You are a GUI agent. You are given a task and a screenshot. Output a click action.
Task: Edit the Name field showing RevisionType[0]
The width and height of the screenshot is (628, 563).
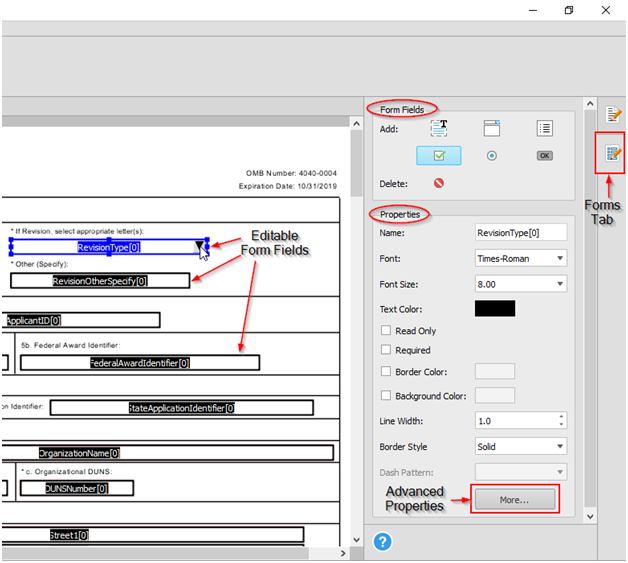[x=521, y=233]
